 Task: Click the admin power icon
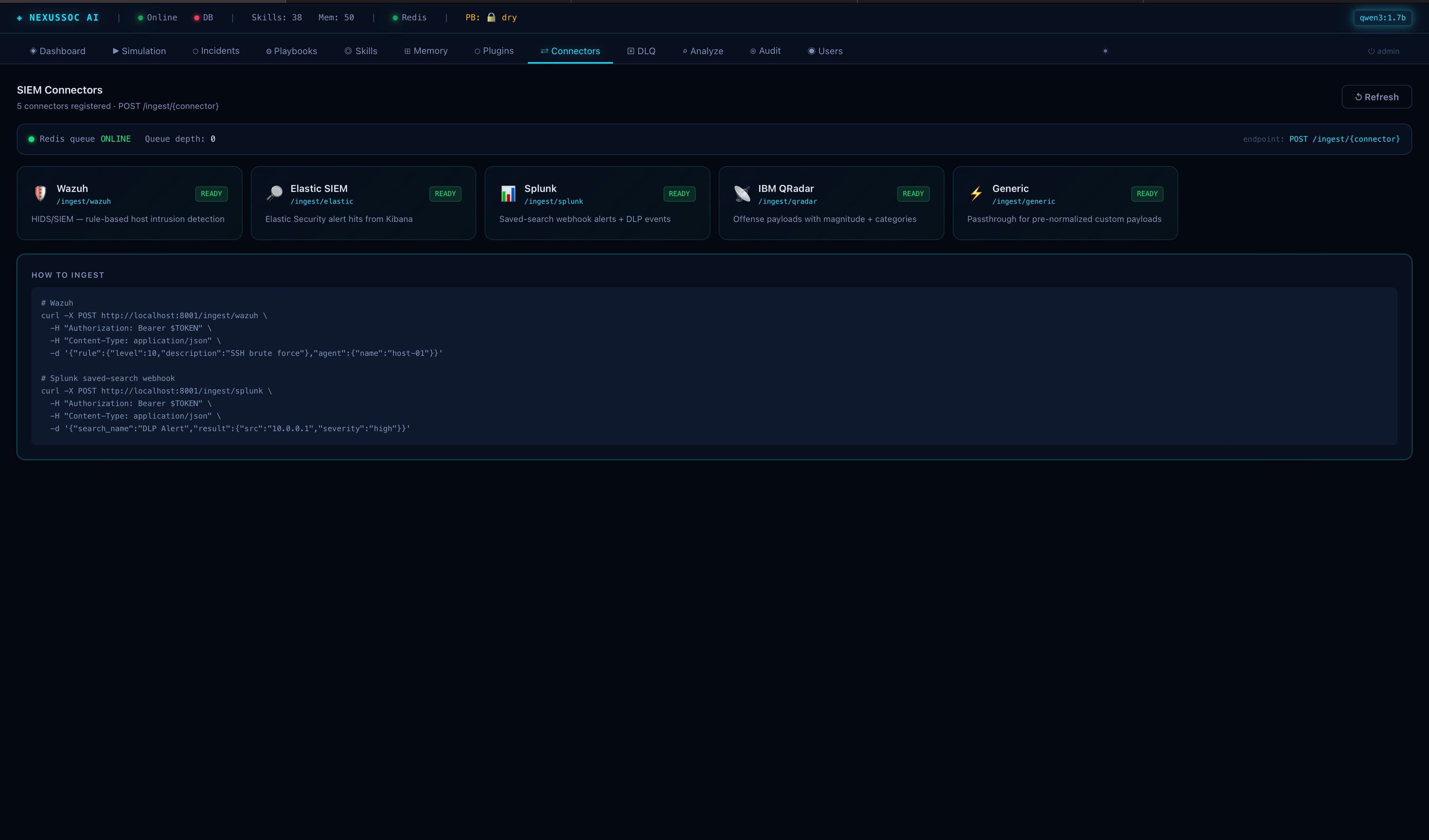1371,51
